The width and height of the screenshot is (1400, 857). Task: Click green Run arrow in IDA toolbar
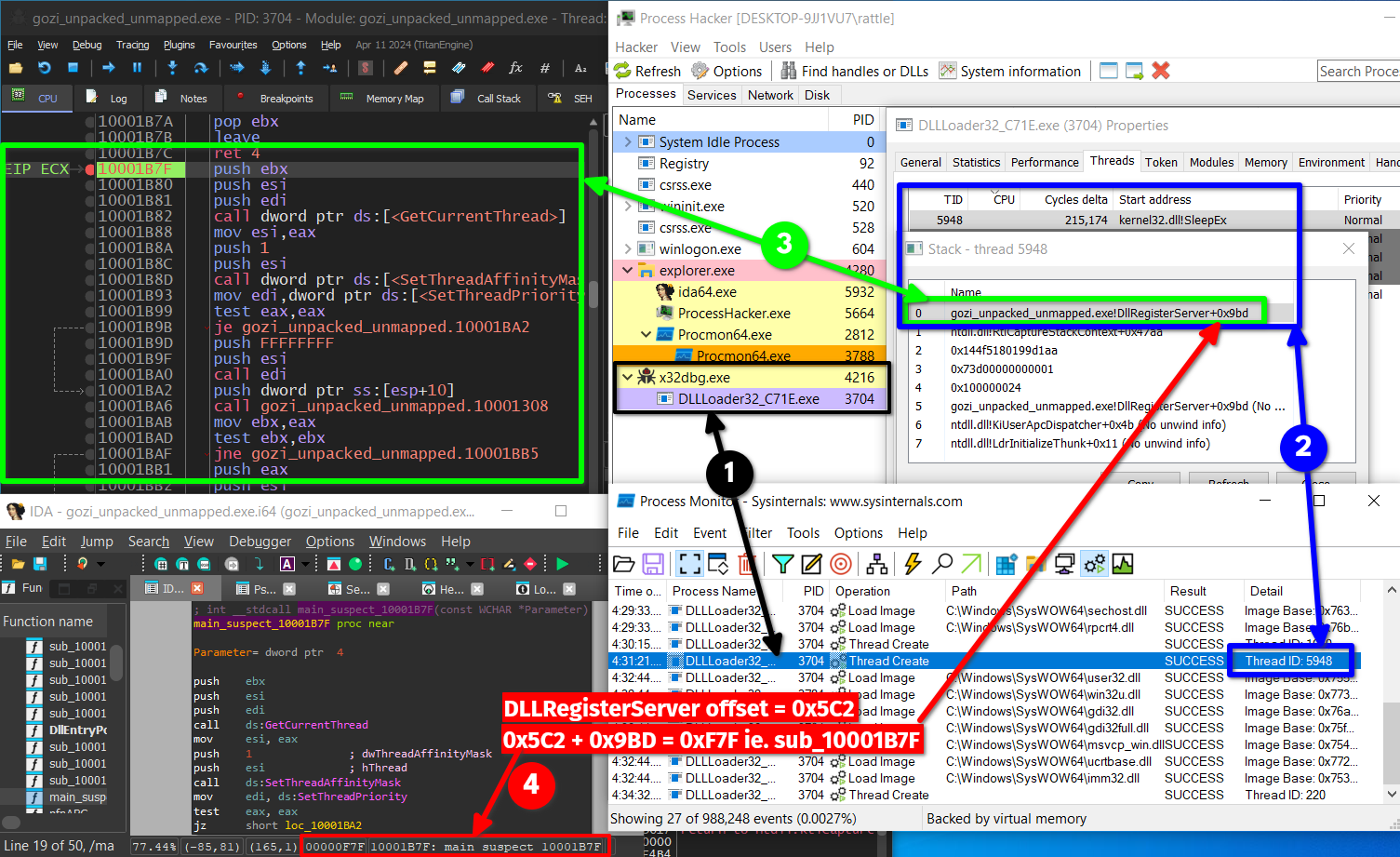562,564
